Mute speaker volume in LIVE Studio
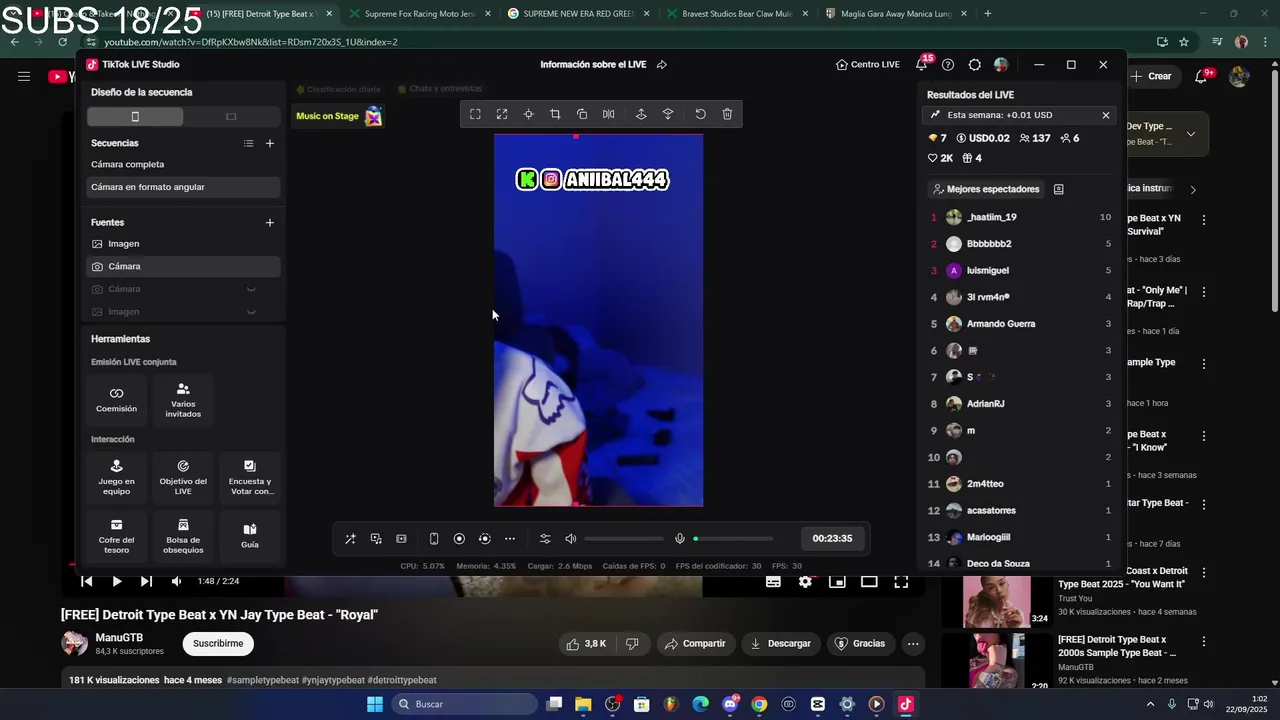The width and height of the screenshot is (1280, 720). pos(571,539)
